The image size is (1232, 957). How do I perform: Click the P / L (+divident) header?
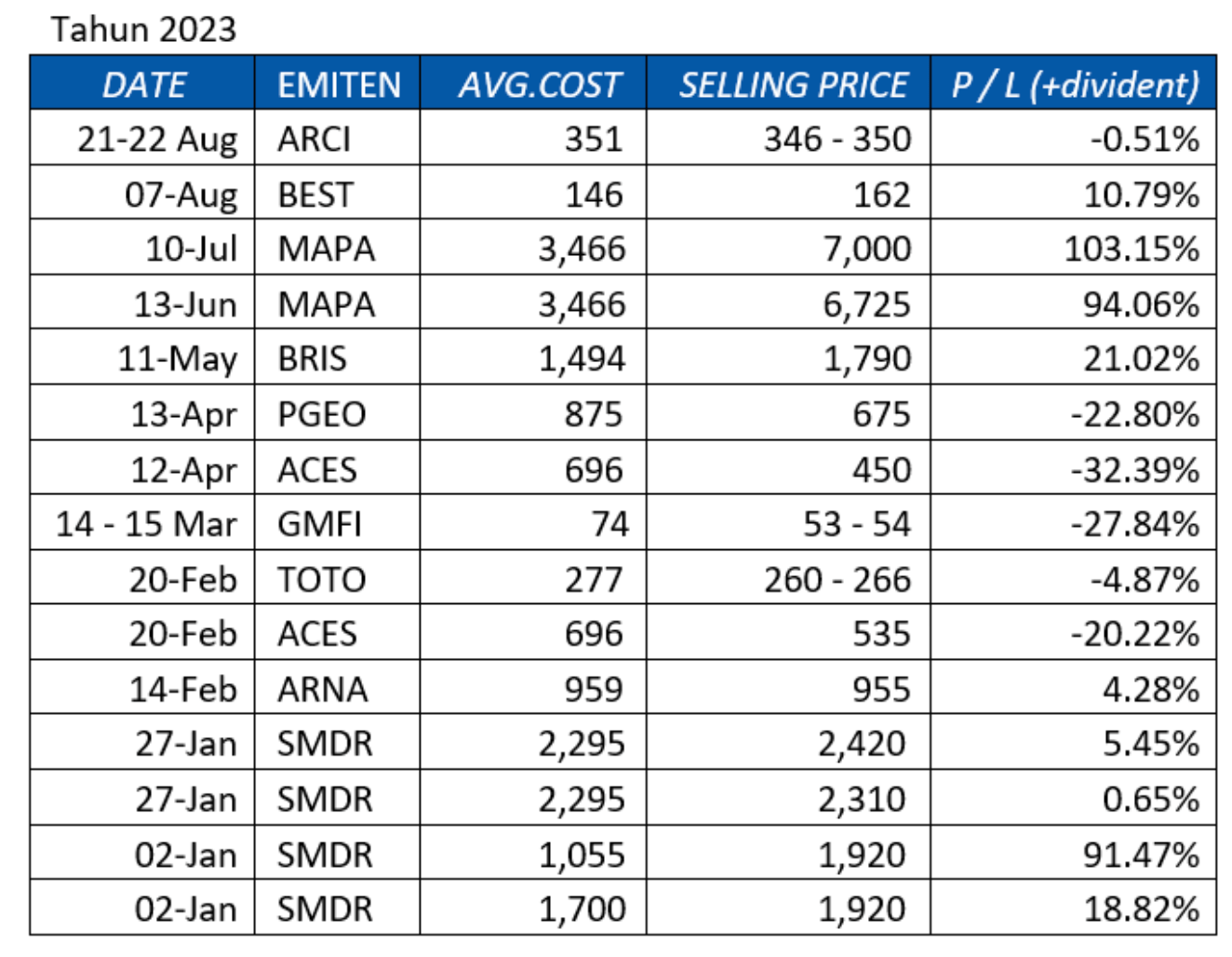point(1075,85)
